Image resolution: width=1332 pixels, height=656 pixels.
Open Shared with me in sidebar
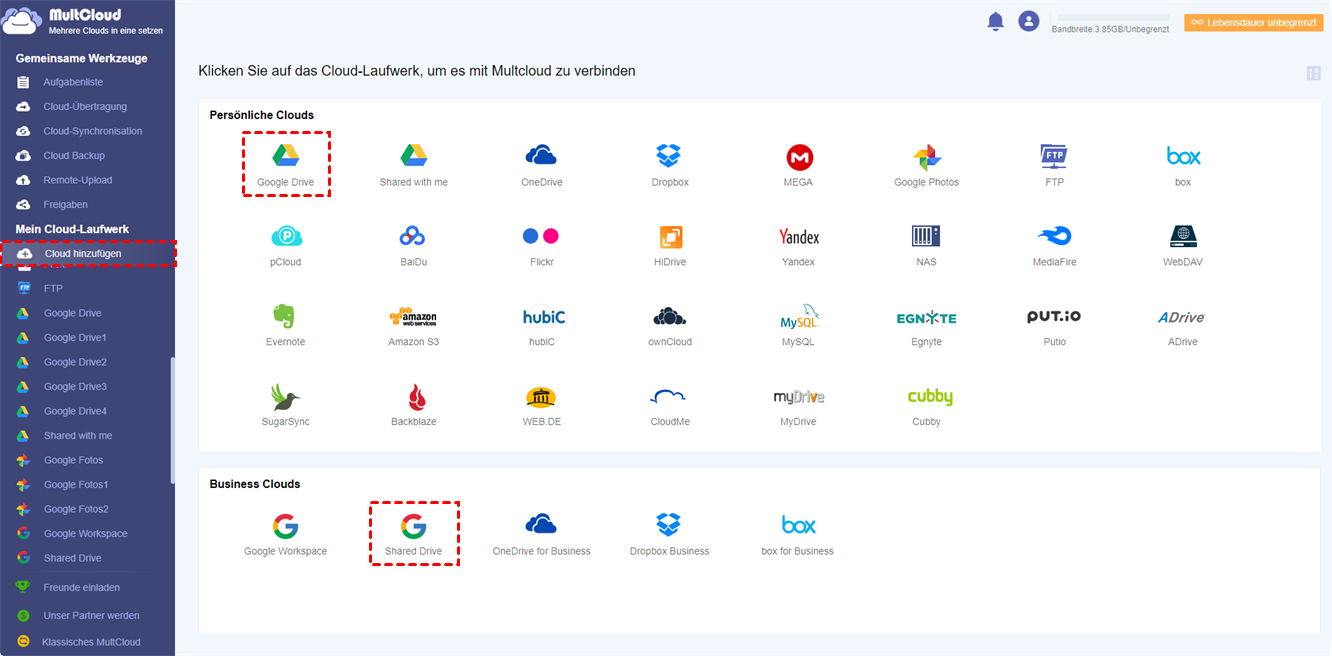tap(78, 436)
